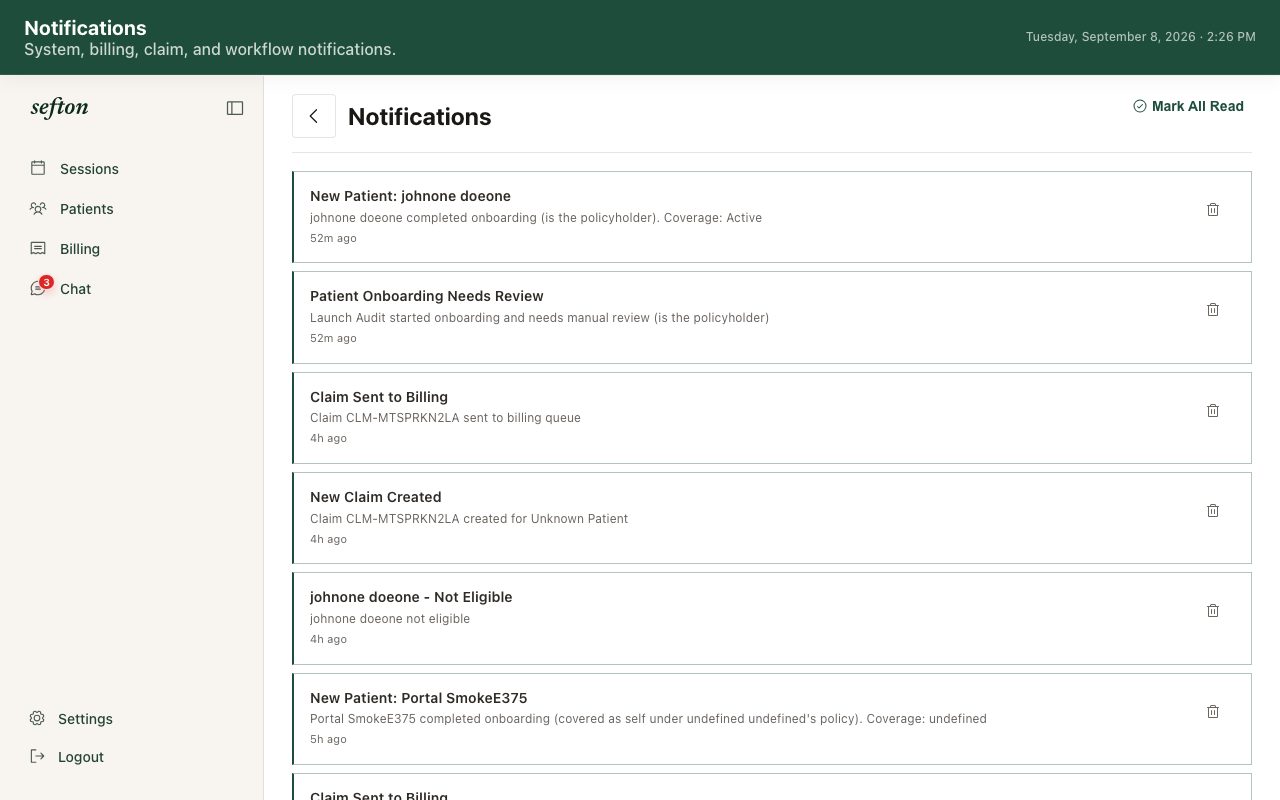
Task: Click the Billing icon in sidebar
Action: click(x=38, y=248)
